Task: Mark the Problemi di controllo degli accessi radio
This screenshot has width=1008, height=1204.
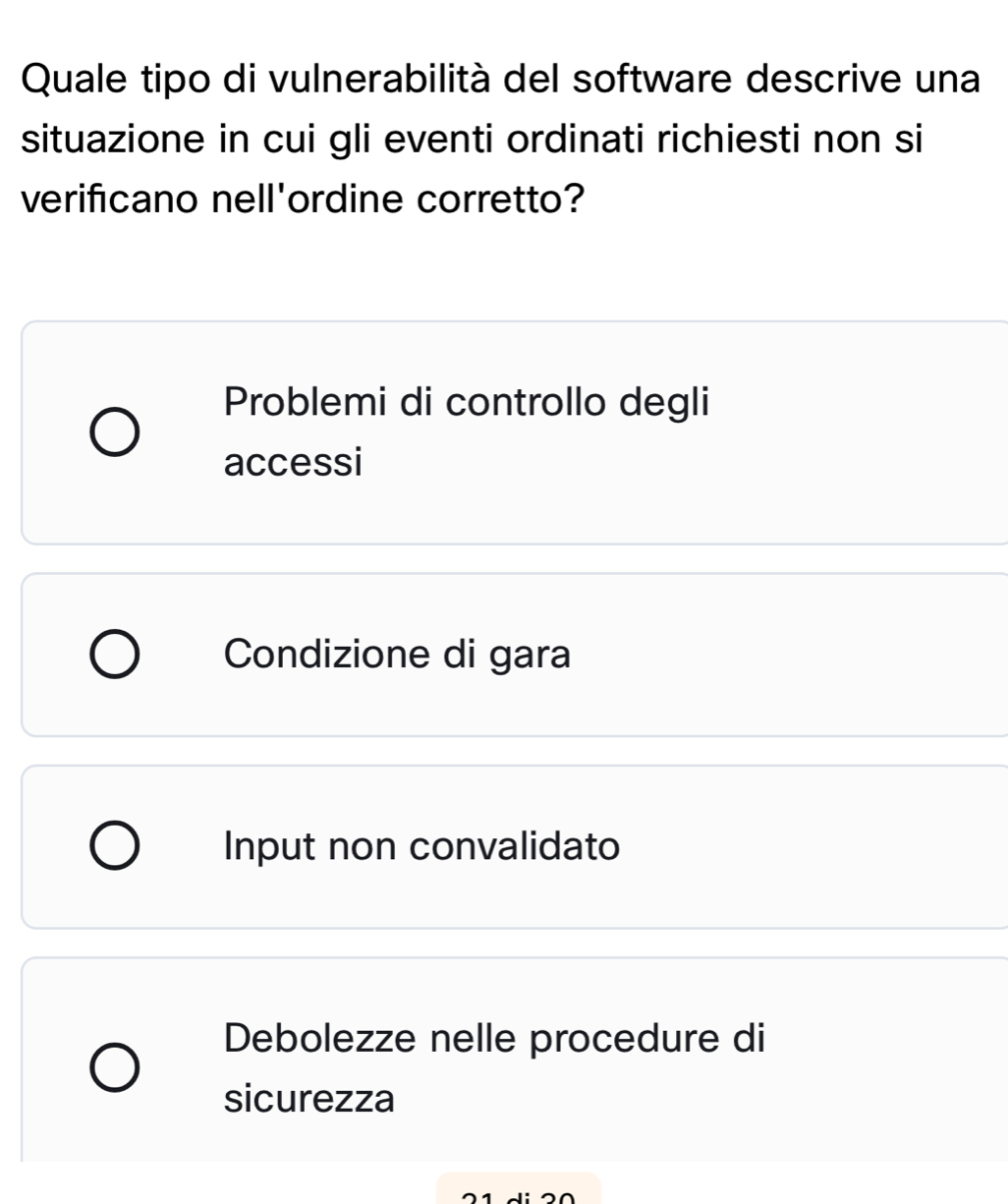Action: 115,432
